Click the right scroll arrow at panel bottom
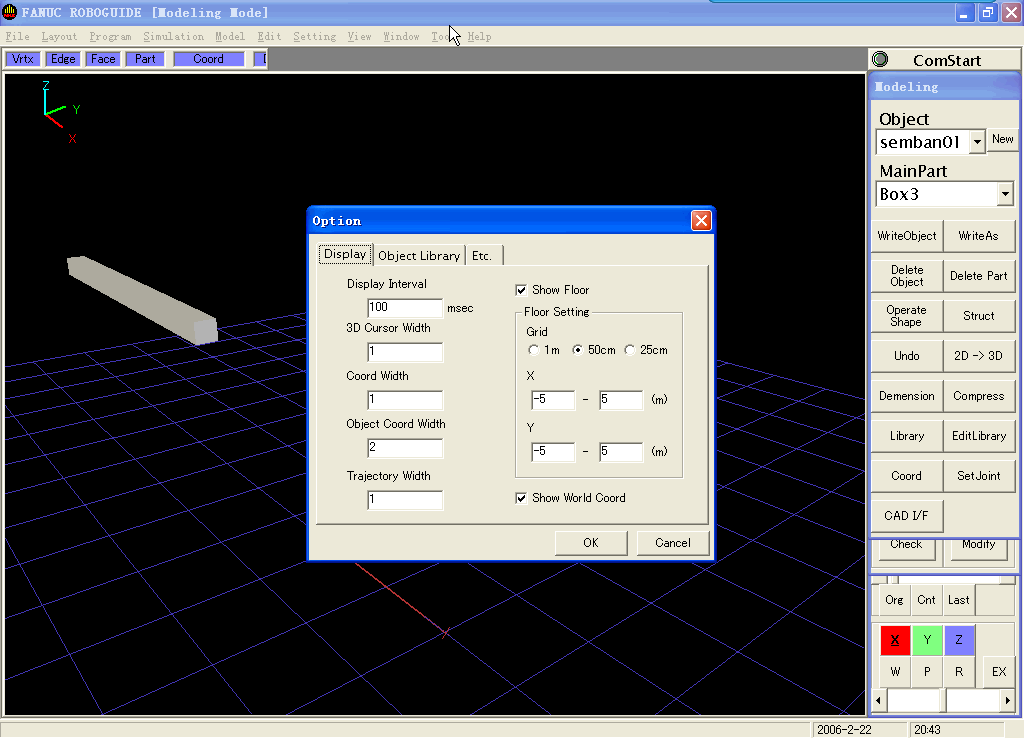Viewport: 1024px width, 738px height. click(x=1008, y=701)
